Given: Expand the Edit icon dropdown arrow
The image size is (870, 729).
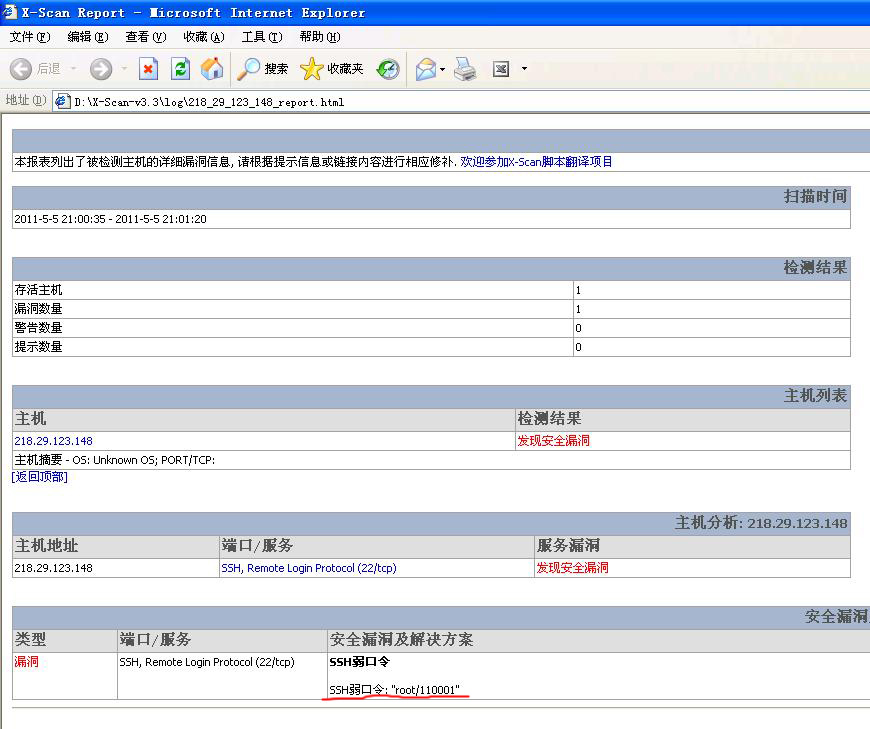Looking at the screenshot, I should tap(524, 69).
